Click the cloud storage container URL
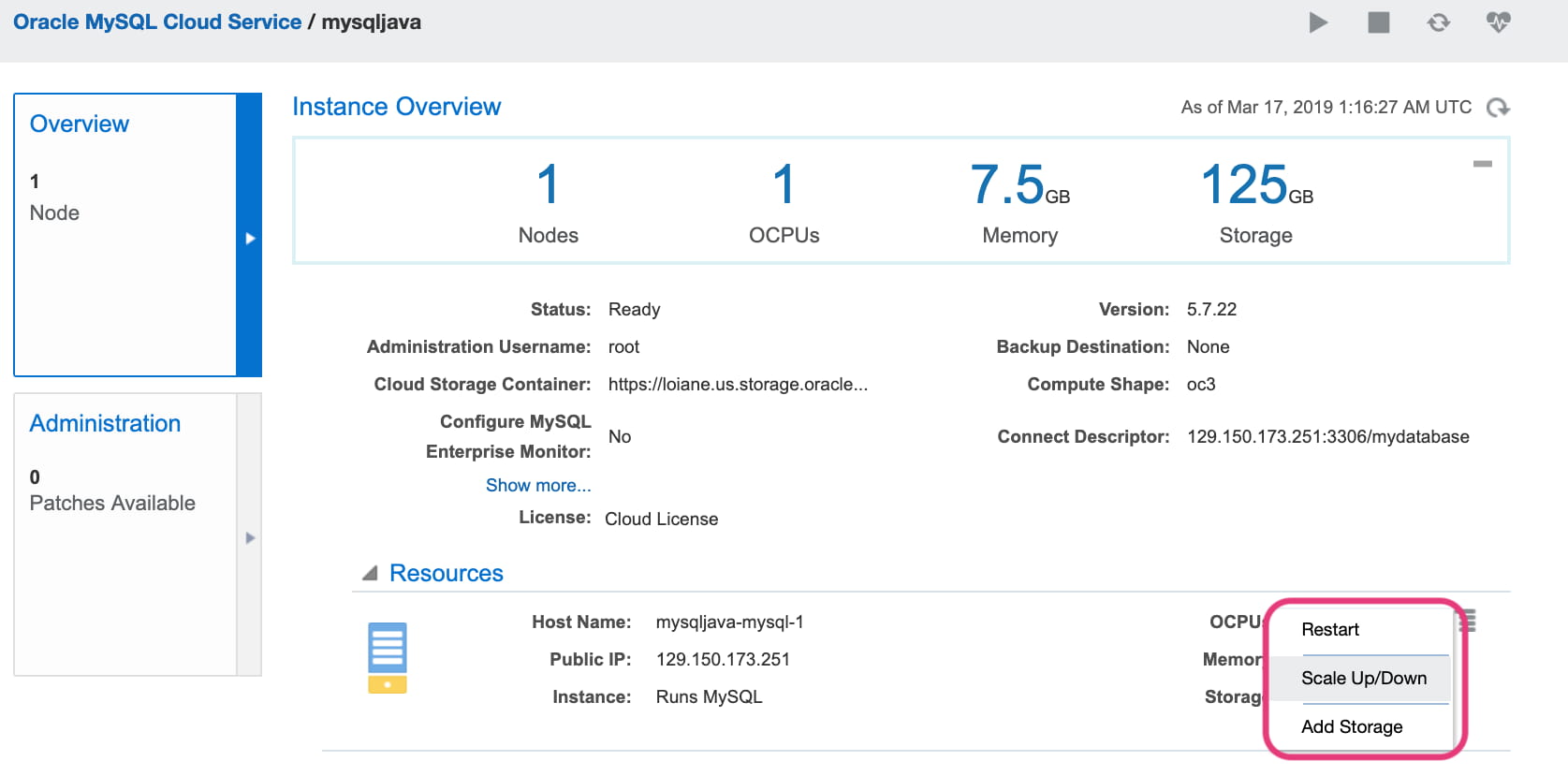The image size is (1568, 776). (x=738, y=385)
